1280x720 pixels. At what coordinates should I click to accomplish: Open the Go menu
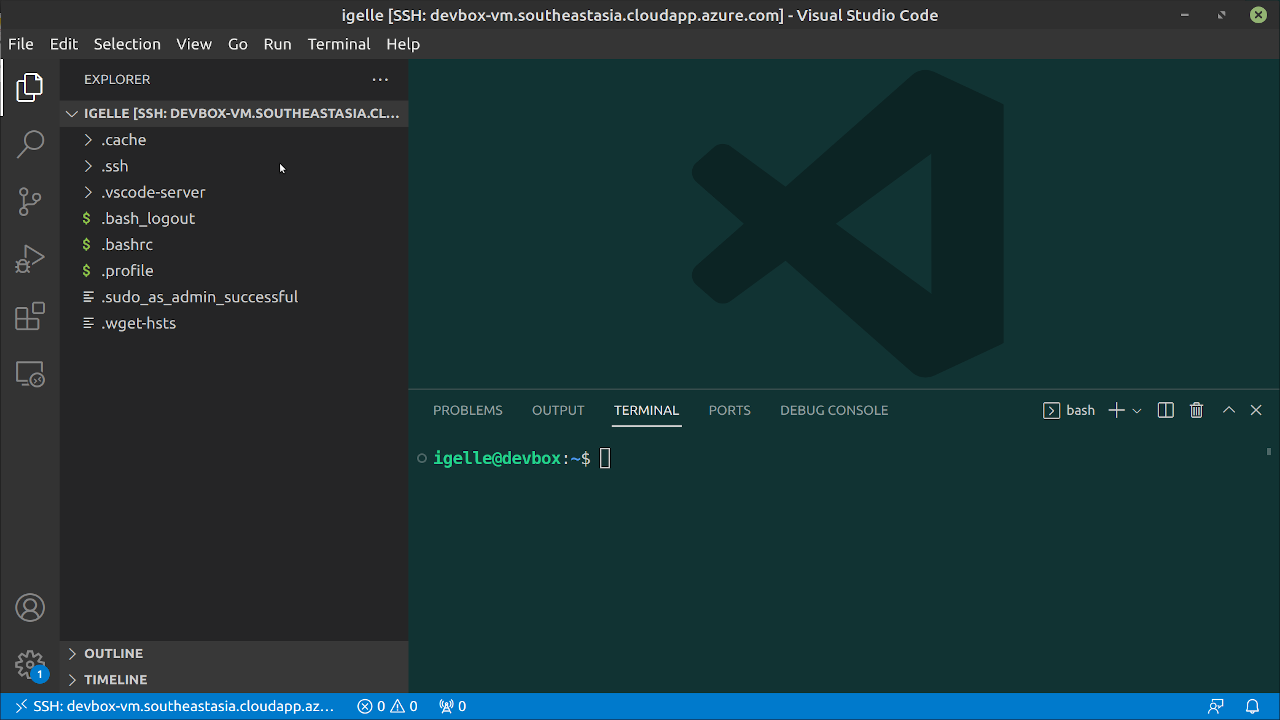(238, 44)
